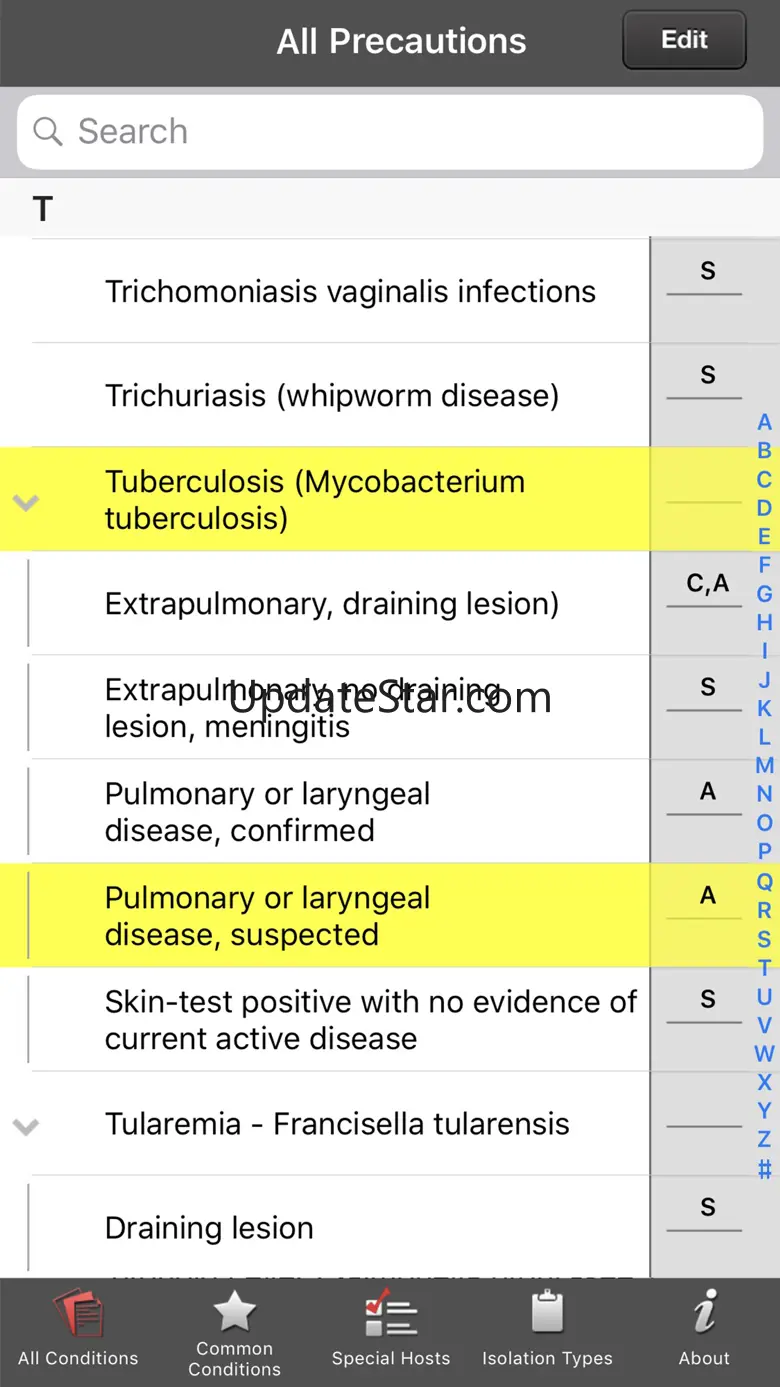Viewport: 780px width, 1387px height.
Task: Open the Special Hosts checklist icon
Action: point(390,1313)
